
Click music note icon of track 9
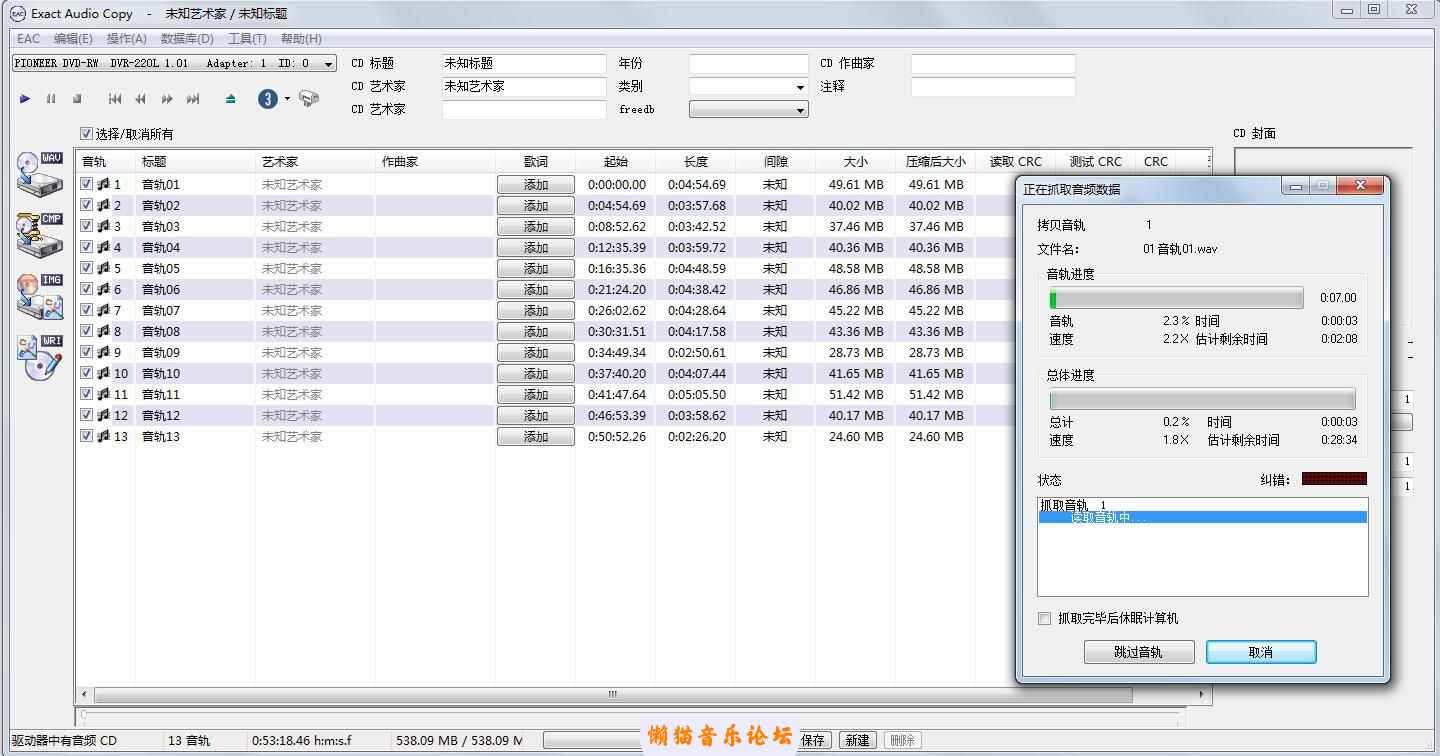coord(103,352)
